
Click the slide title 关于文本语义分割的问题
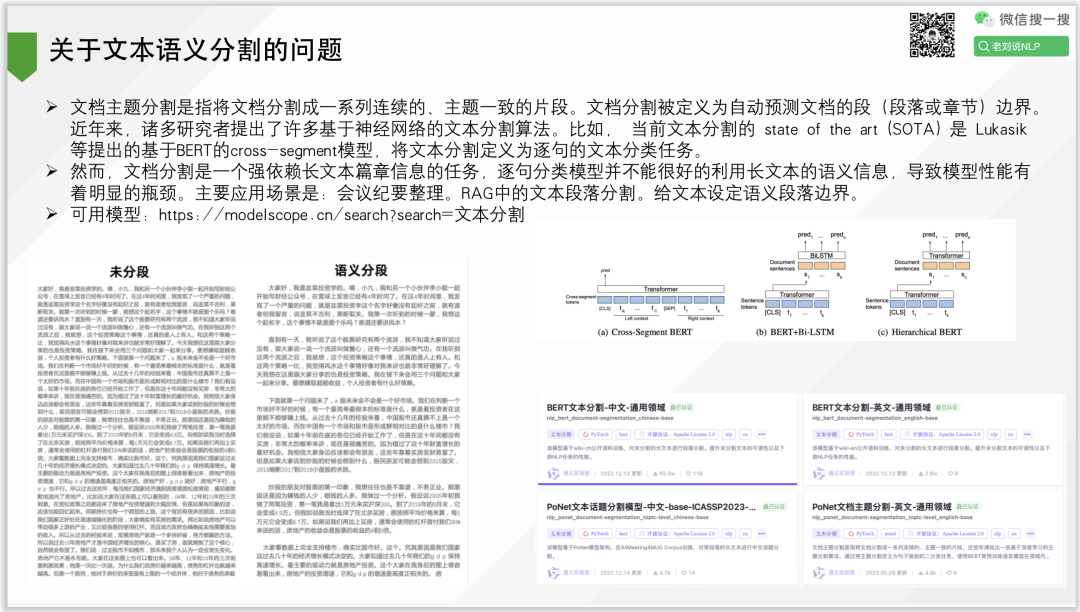[x=196, y=50]
